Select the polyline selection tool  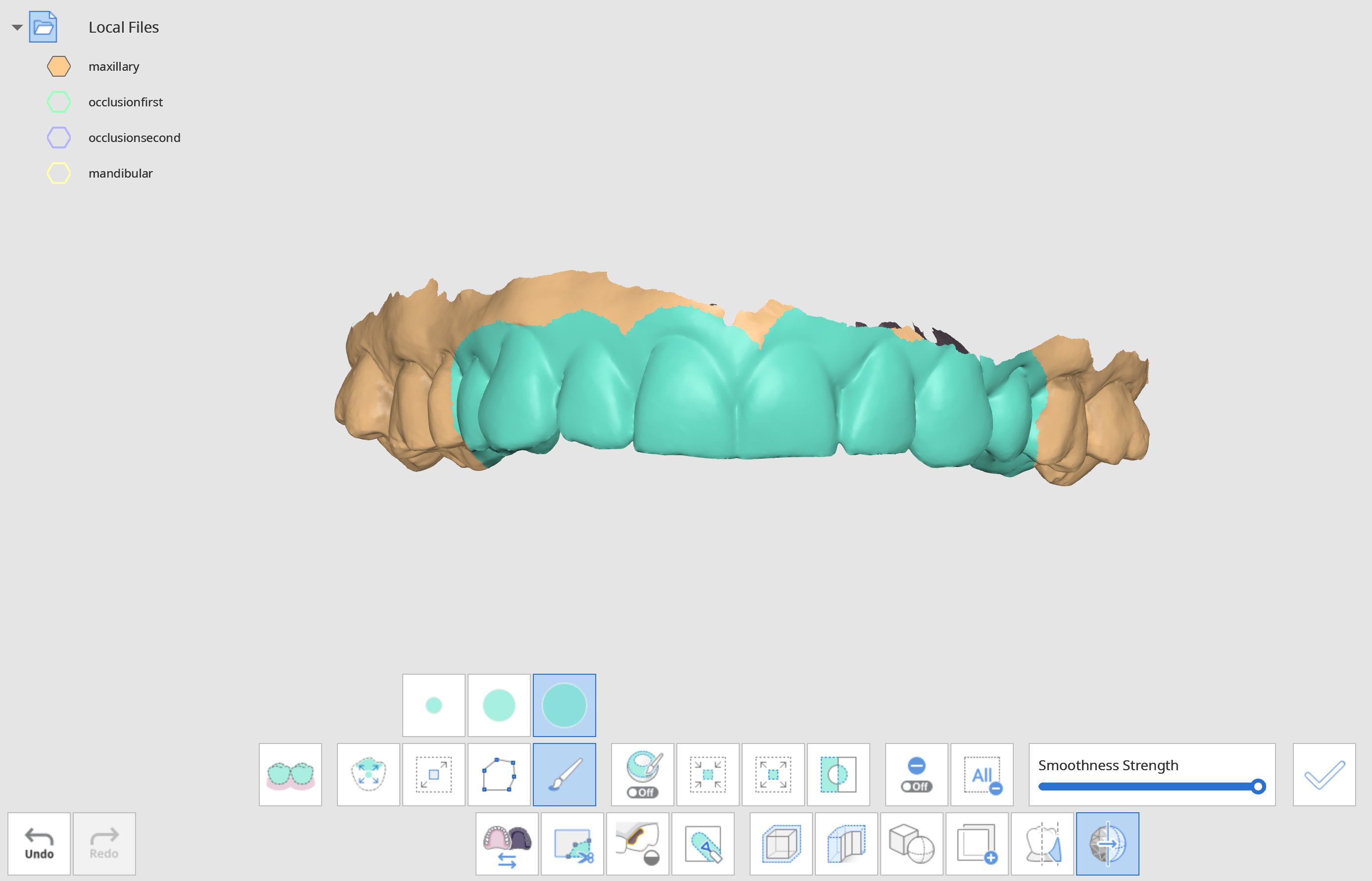tap(499, 775)
